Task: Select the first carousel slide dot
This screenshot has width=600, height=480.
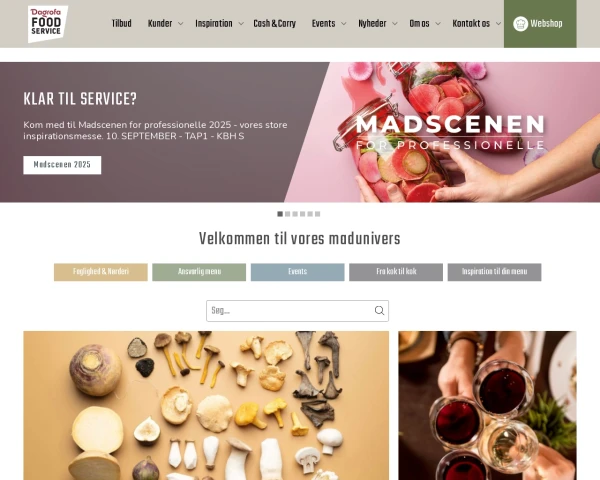Action: coord(280,214)
